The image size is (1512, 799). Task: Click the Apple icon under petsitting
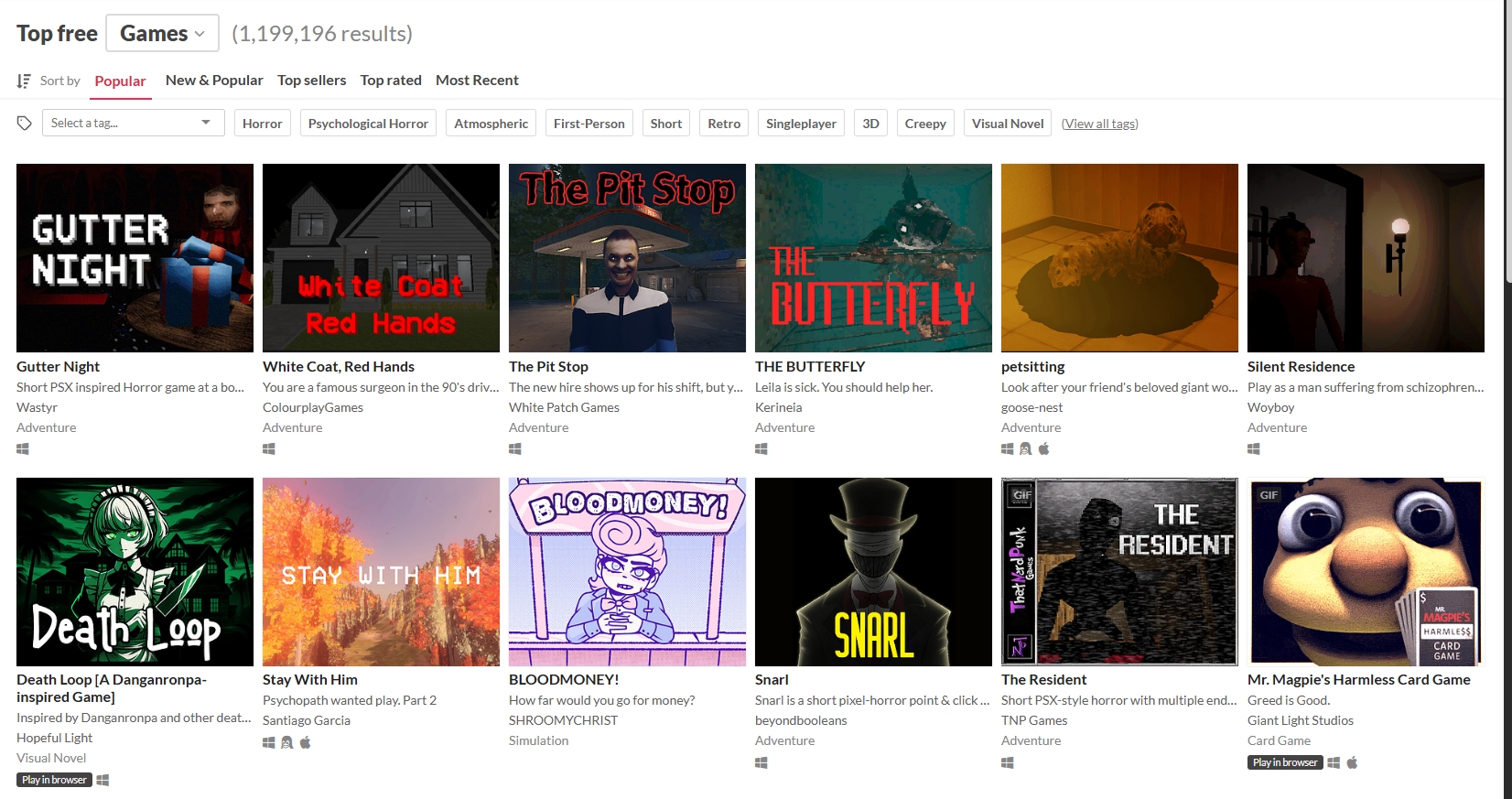coord(1043,448)
